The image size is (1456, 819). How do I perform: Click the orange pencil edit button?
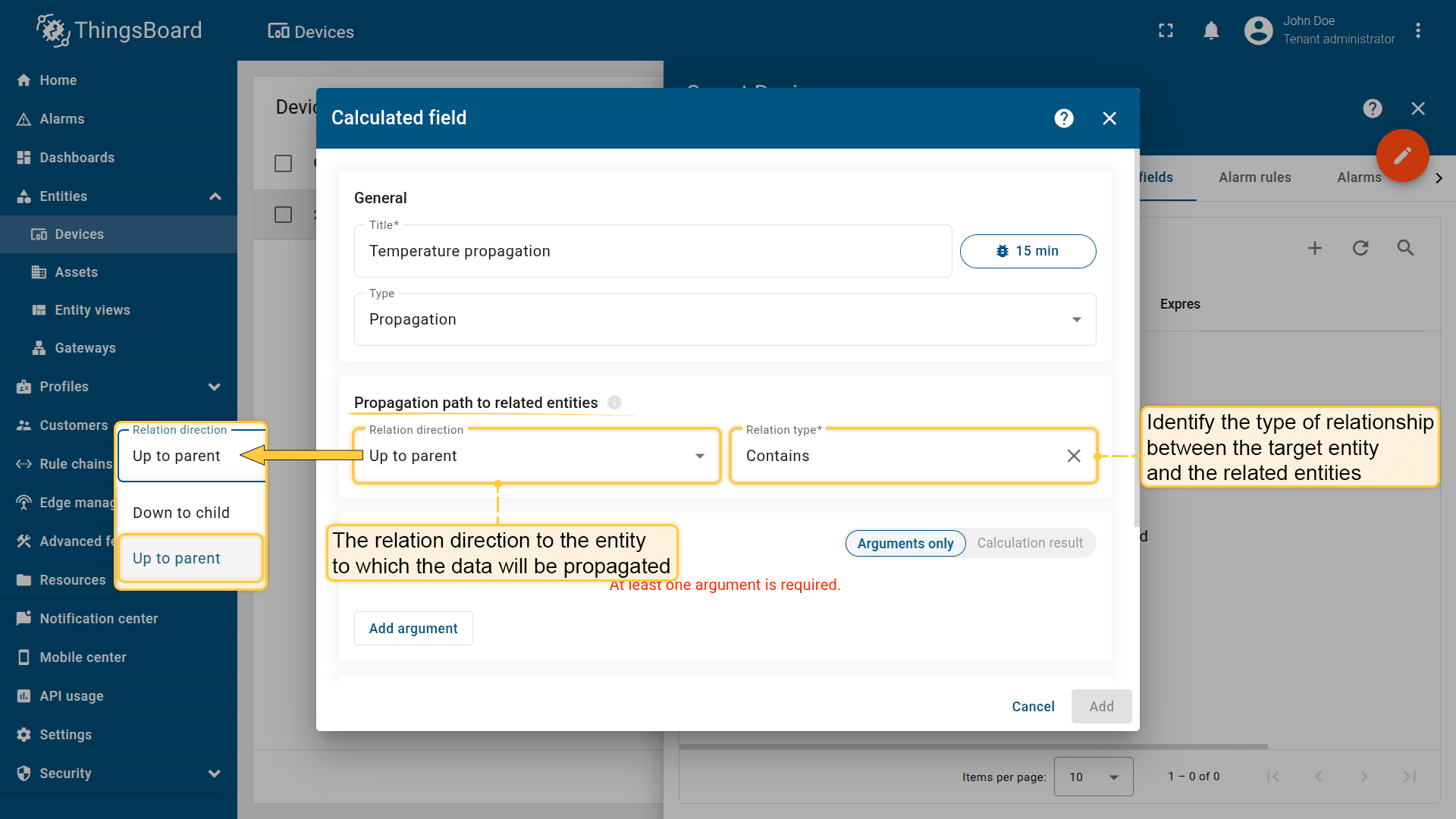(1402, 155)
